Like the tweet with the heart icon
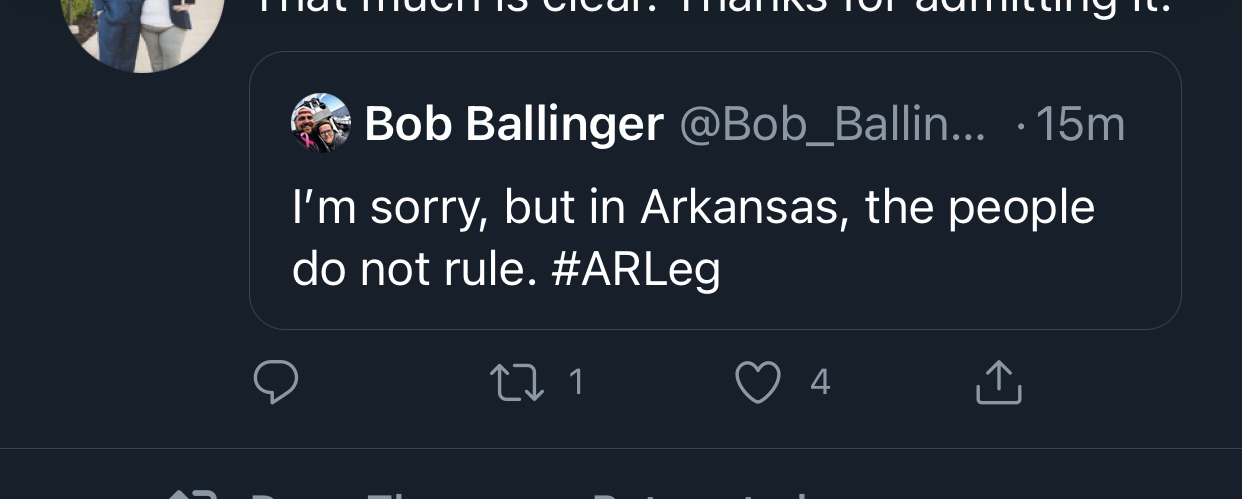The width and height of the screenshot is (1242, 499). click(757, 382)
